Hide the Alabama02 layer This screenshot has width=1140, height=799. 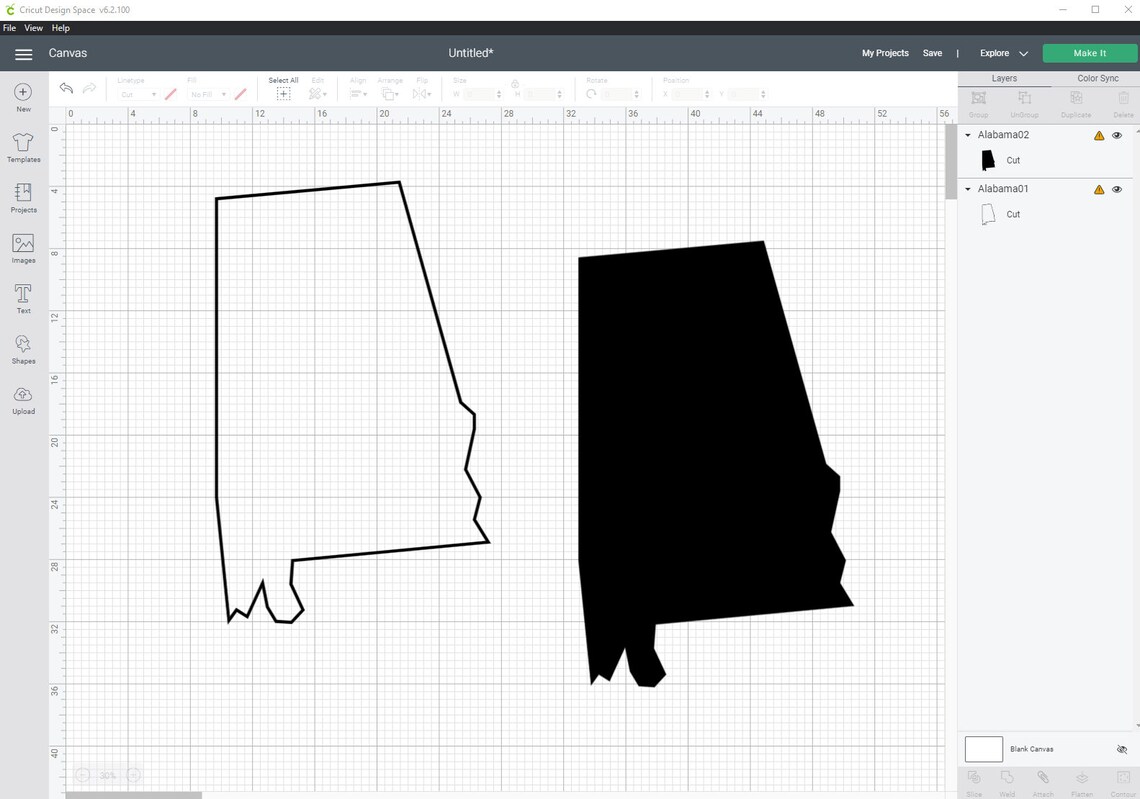tap(1117, 135)
